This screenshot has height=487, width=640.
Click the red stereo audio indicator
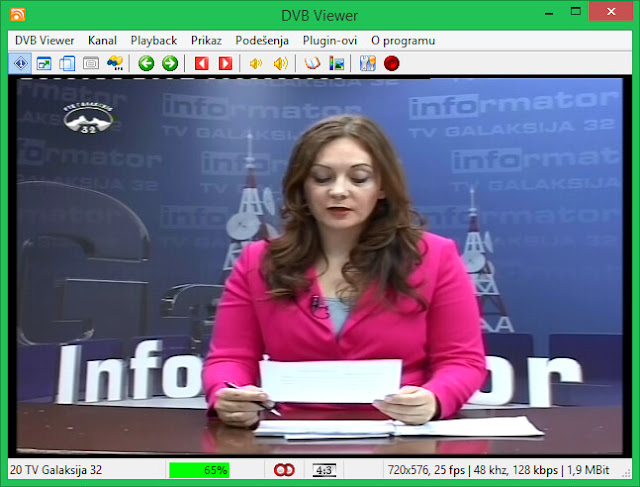click(x=284, y=470)
